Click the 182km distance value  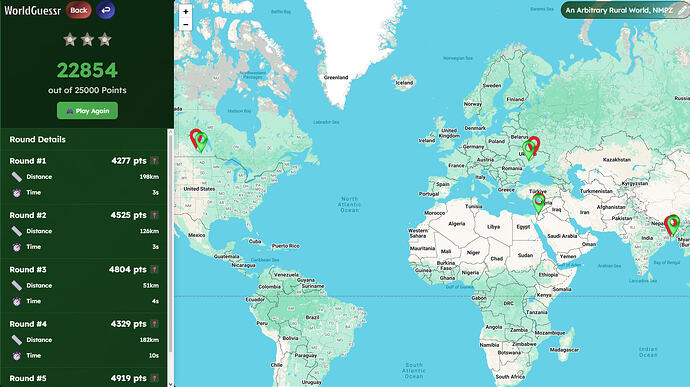(149, 340)
